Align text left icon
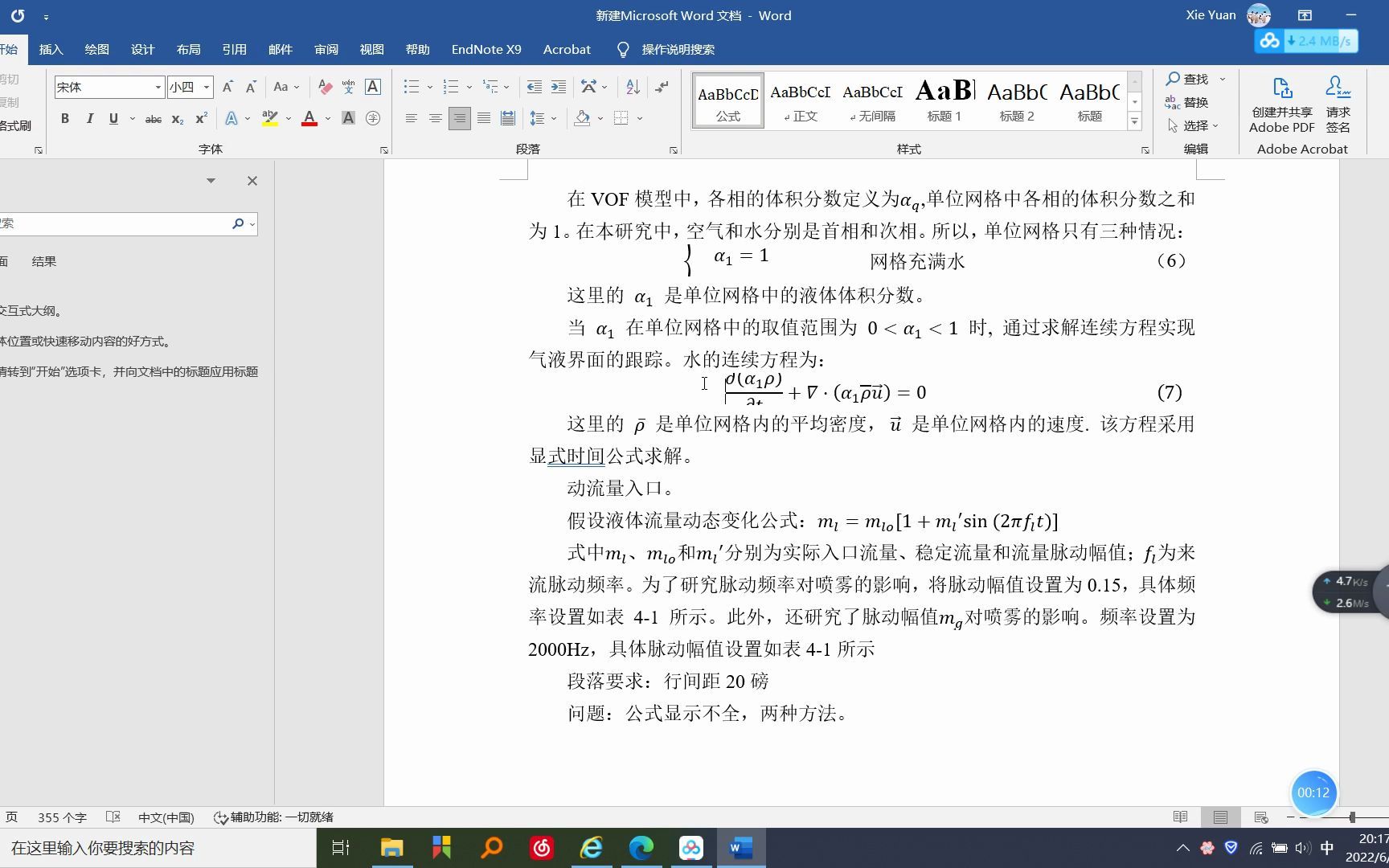Screen dimensions: 1389x868 point(411,118)
